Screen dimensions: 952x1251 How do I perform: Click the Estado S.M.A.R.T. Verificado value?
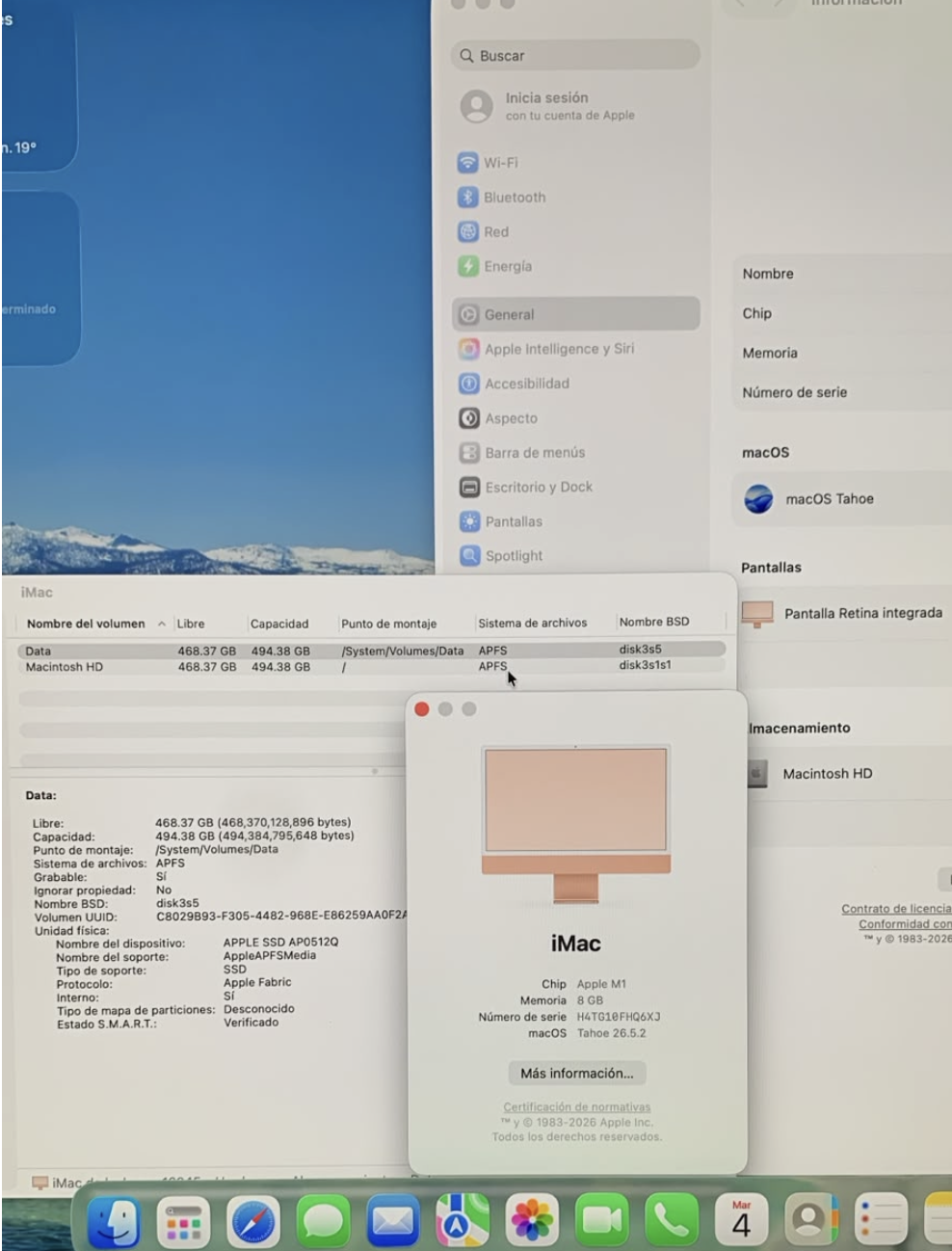coord(251,1023)
